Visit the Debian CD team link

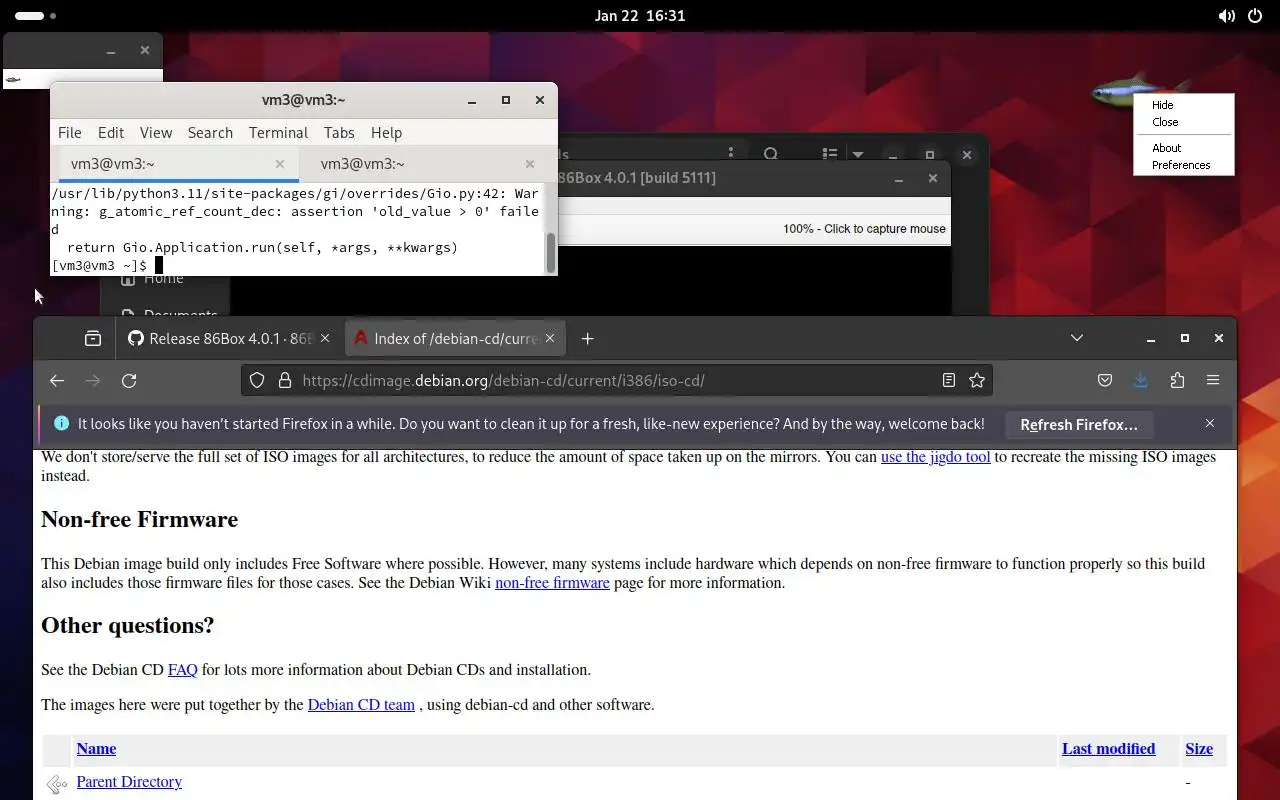point(361,705)
